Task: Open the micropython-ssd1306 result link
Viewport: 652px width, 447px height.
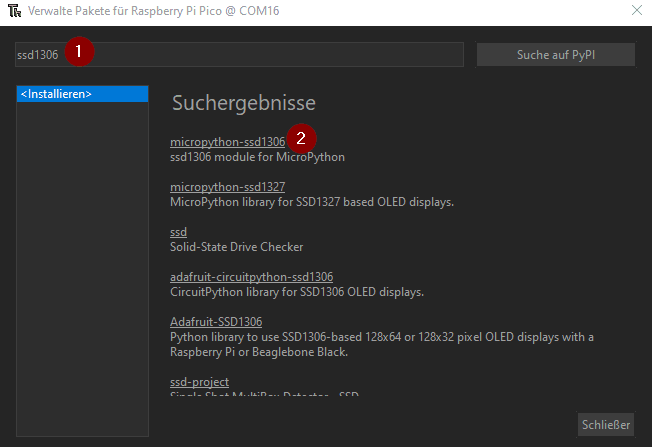Action: (x=227, y=142)
